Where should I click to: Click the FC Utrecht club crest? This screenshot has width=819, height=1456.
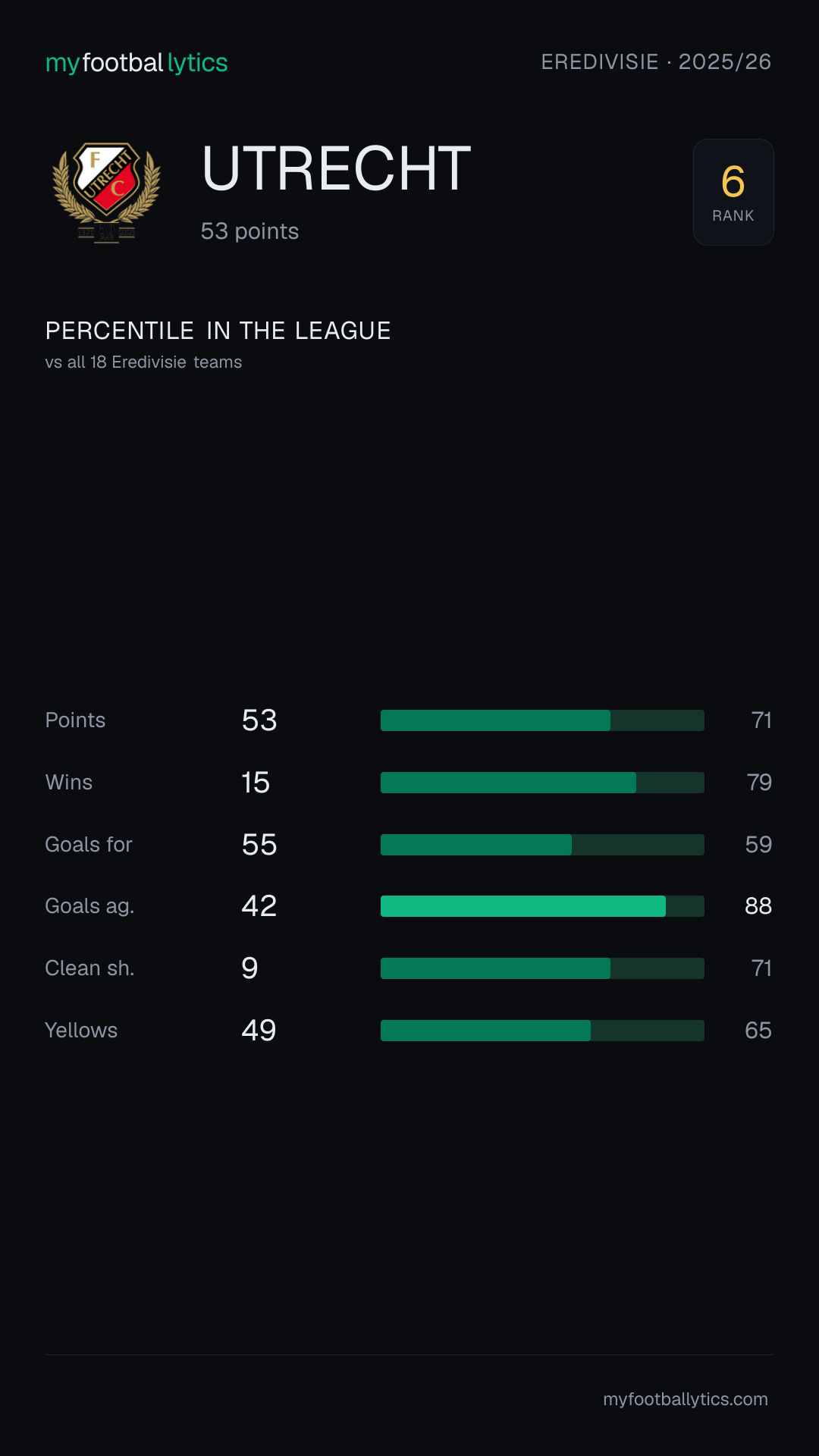[x=106, y=193]
